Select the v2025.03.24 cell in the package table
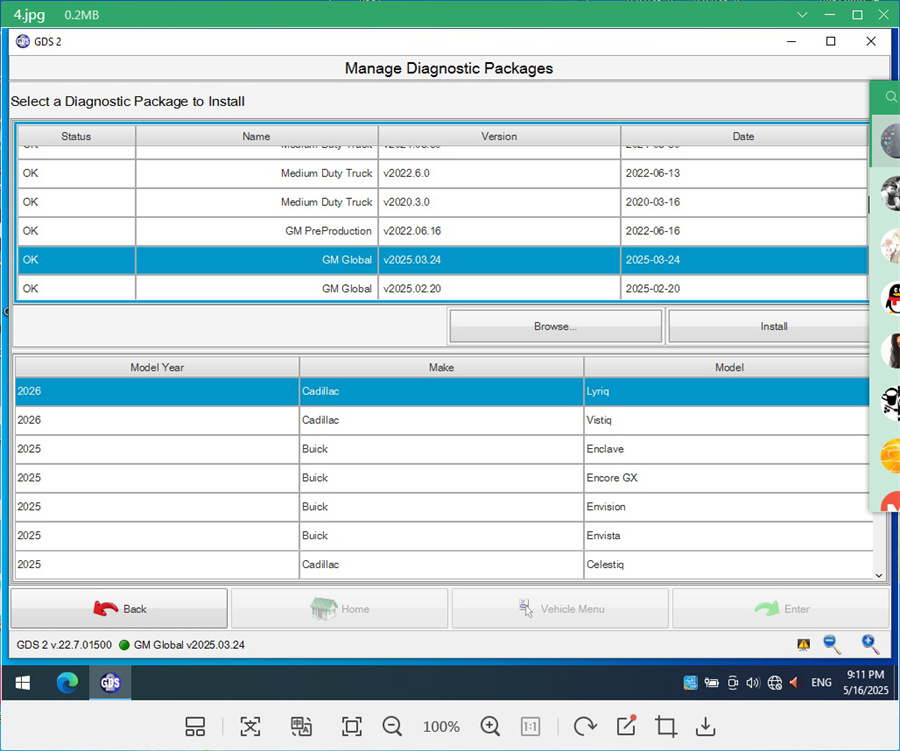The image size is (900, 751). click(x=499, y=260)
